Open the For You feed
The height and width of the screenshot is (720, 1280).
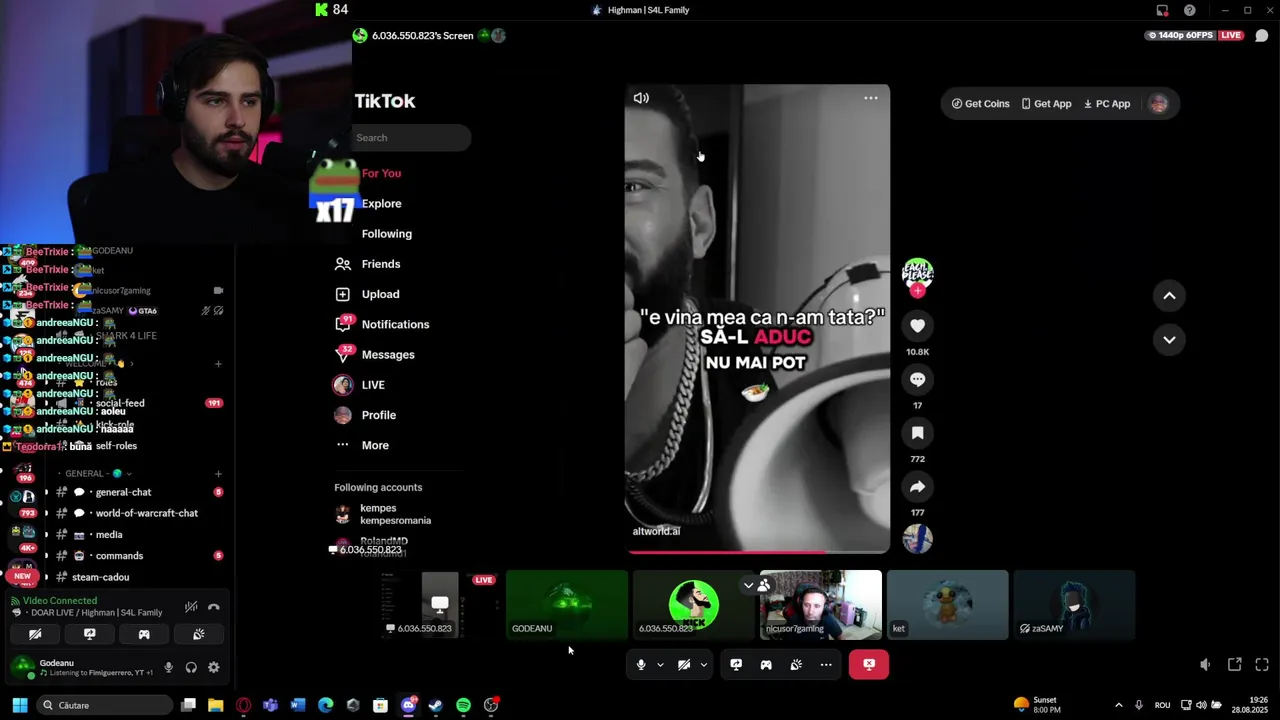pyautogui.click(x=381, y=173)
